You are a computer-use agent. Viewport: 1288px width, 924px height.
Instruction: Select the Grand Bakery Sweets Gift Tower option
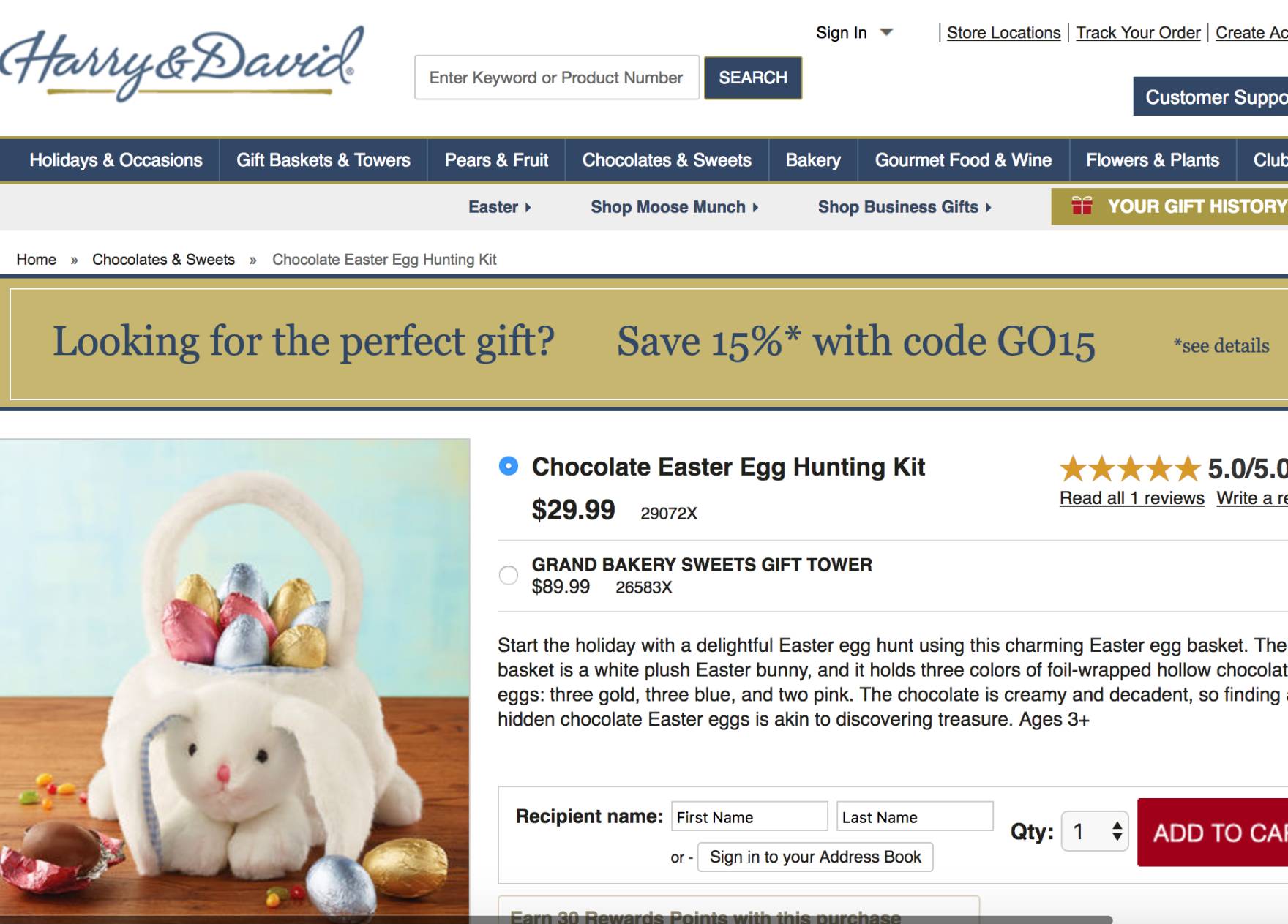pos(509,576)
